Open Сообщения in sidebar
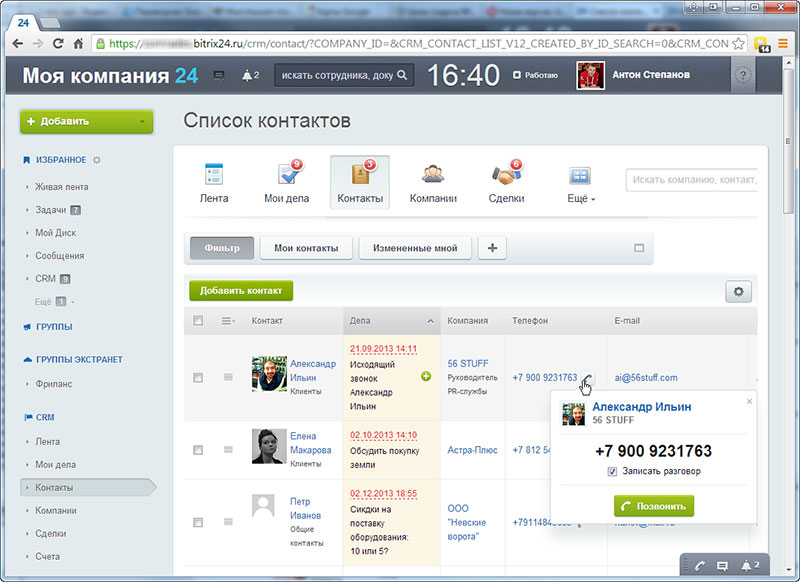800x582 pixels. (59, 256)
